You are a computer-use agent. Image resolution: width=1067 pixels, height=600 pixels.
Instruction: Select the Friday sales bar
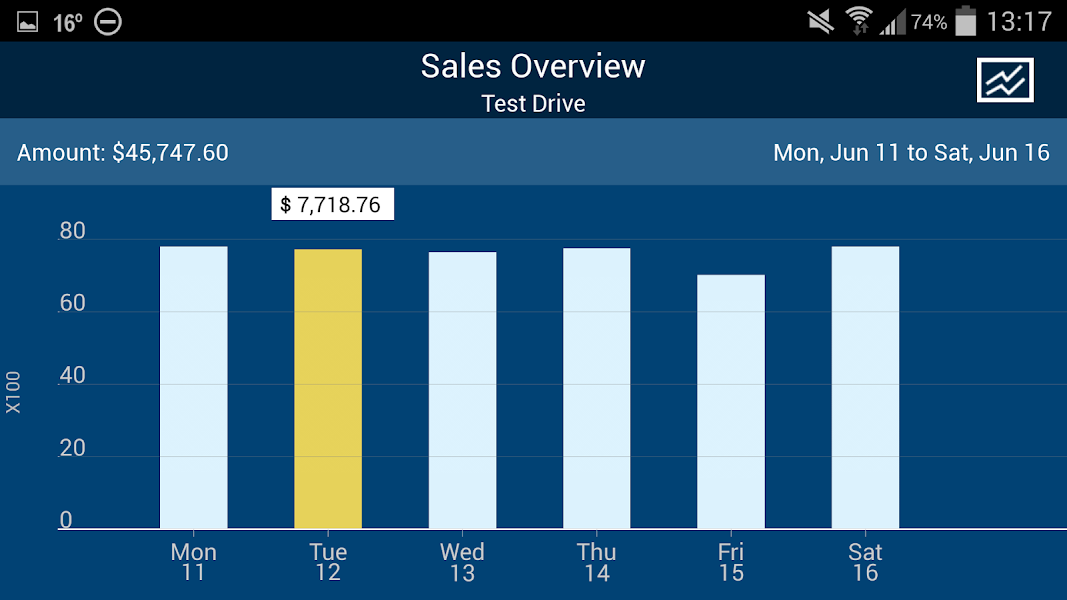[731, 401]
